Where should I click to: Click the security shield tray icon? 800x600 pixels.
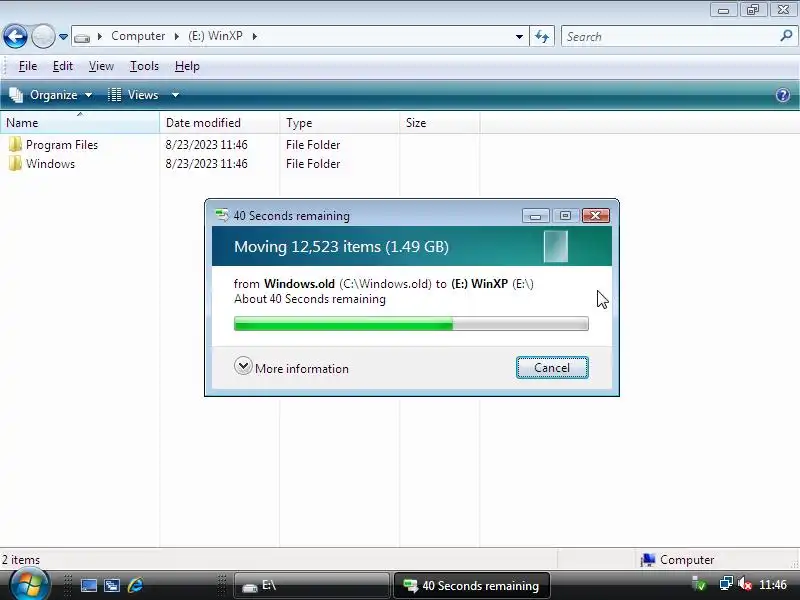[x=698, y=584]
